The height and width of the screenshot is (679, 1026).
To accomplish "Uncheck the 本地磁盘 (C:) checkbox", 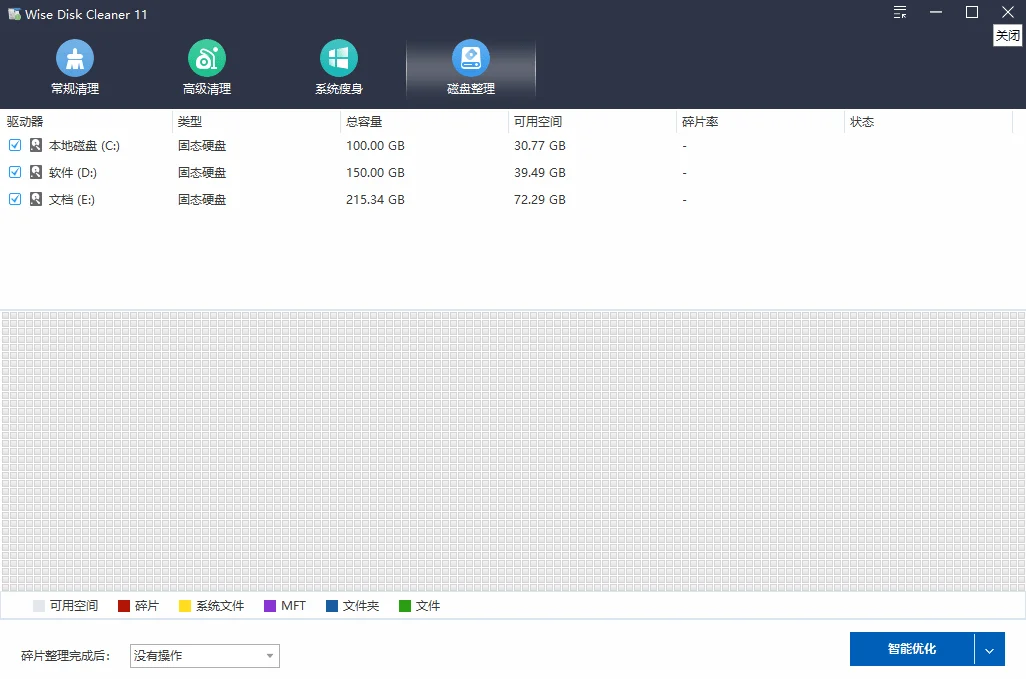I will pyautogui.click(x=14, y=145).
